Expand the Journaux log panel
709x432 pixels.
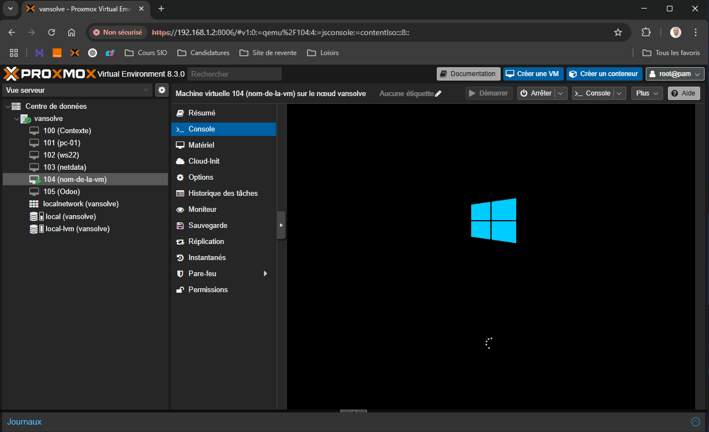pos(695,422)
